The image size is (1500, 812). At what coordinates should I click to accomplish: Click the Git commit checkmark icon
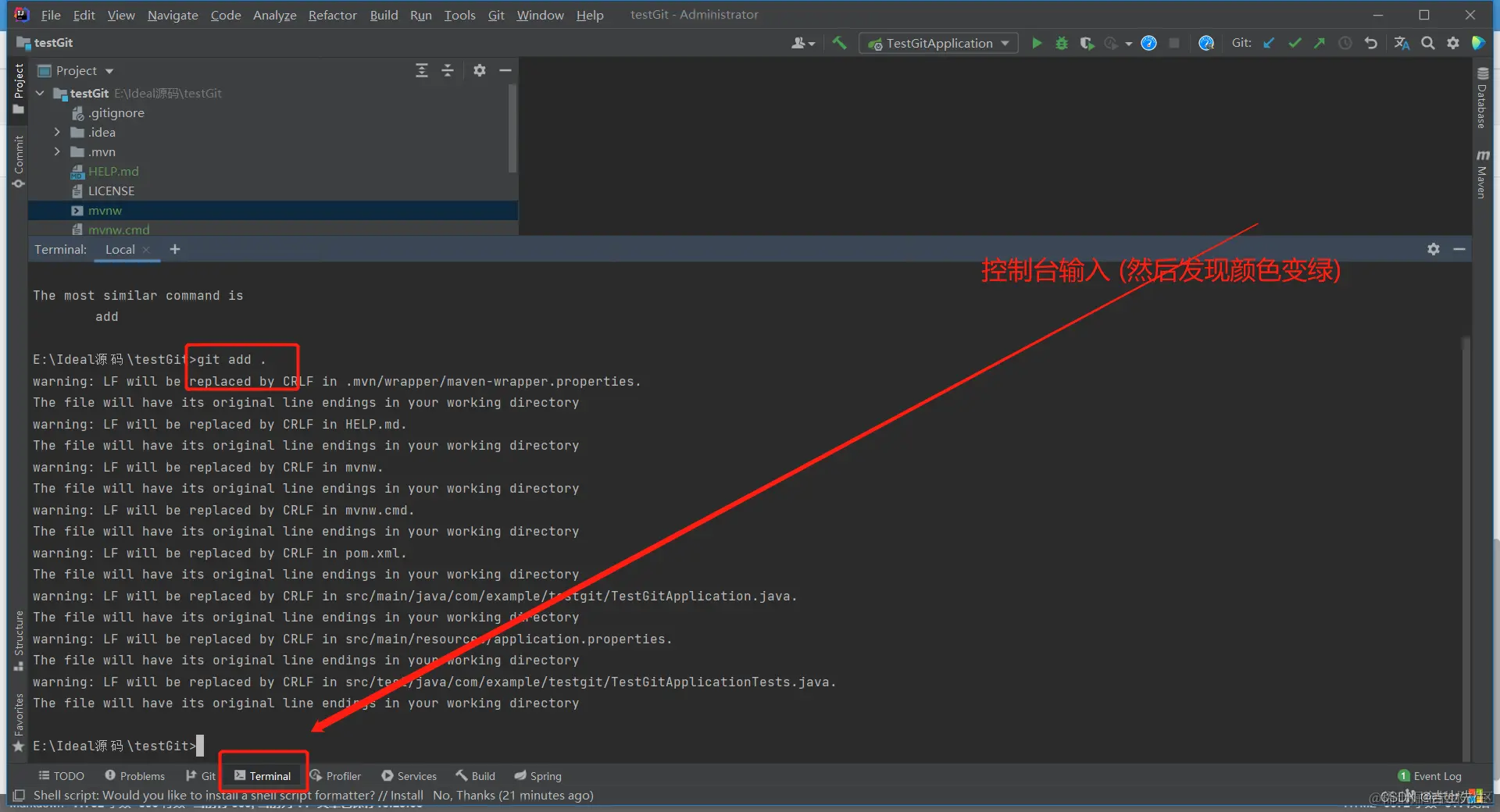[x=1295, y=43]
